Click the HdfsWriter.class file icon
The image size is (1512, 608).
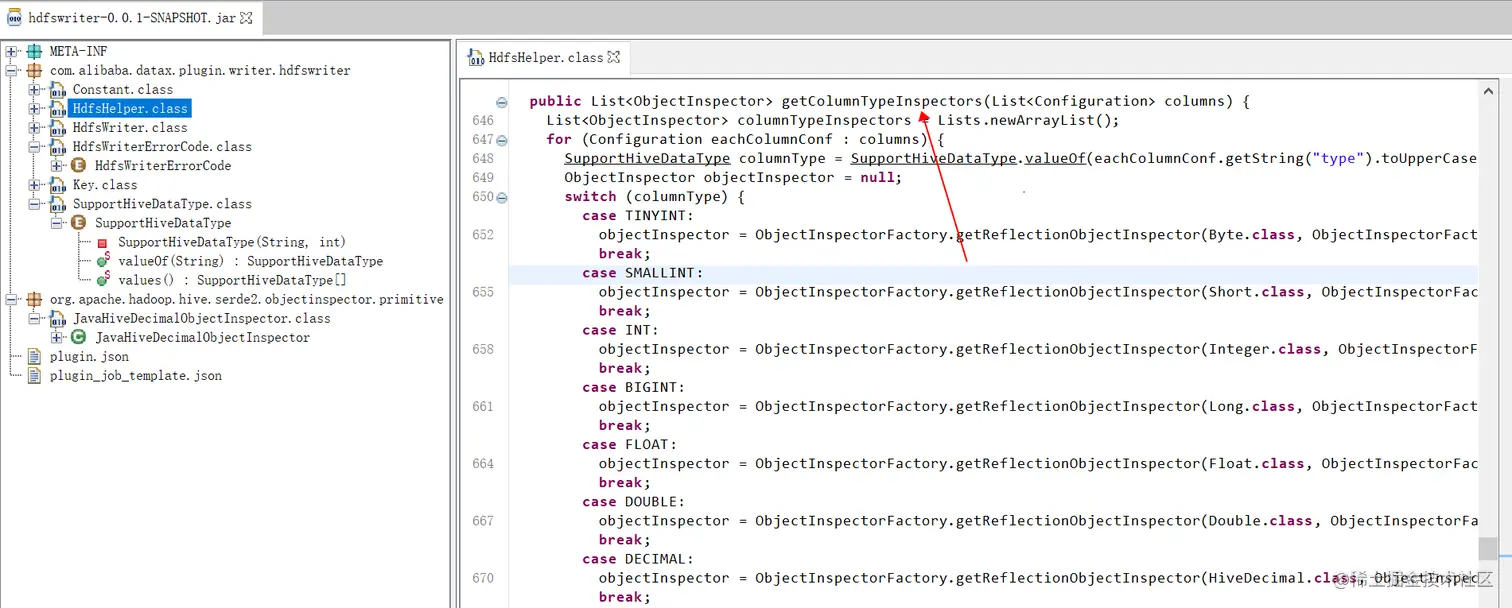click(57, 127)
